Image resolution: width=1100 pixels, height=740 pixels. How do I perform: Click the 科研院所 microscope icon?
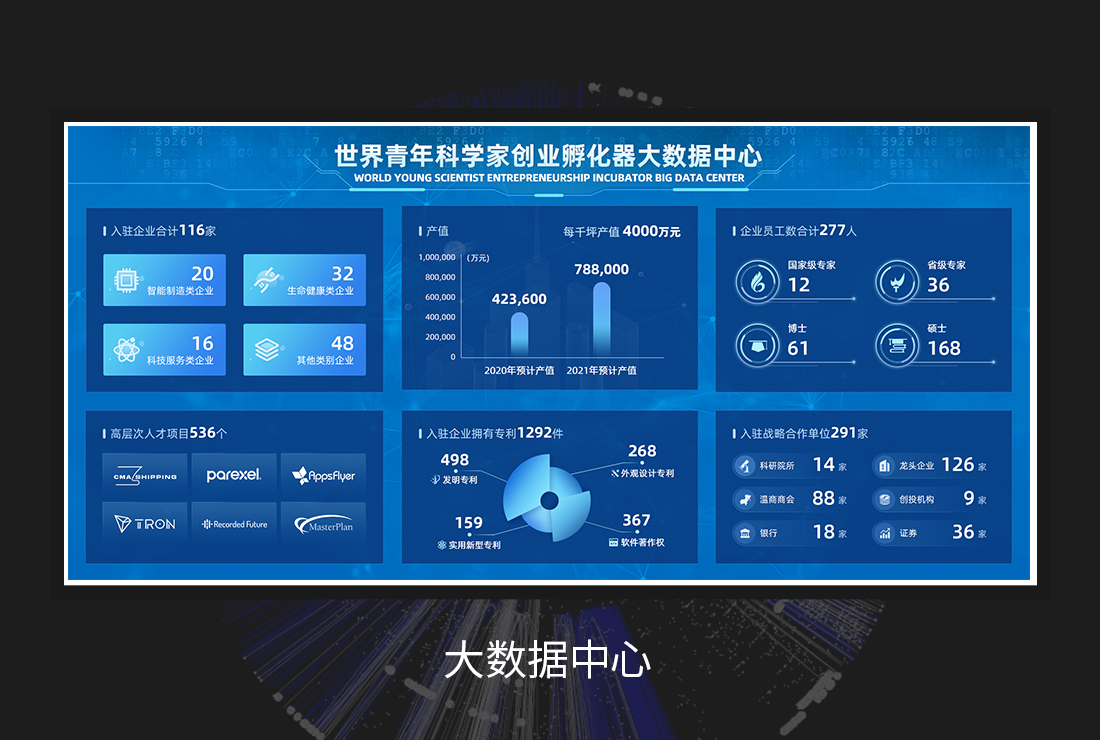(x=744, y=466)
